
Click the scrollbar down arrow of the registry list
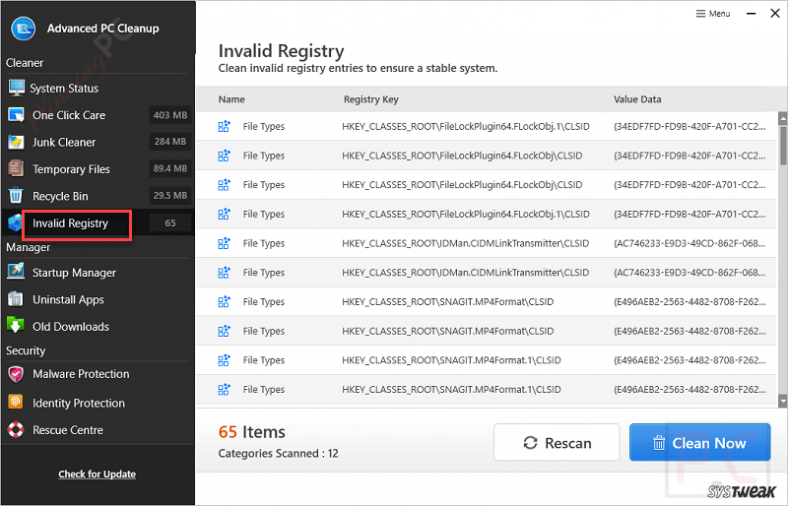(x=782, y=400)
